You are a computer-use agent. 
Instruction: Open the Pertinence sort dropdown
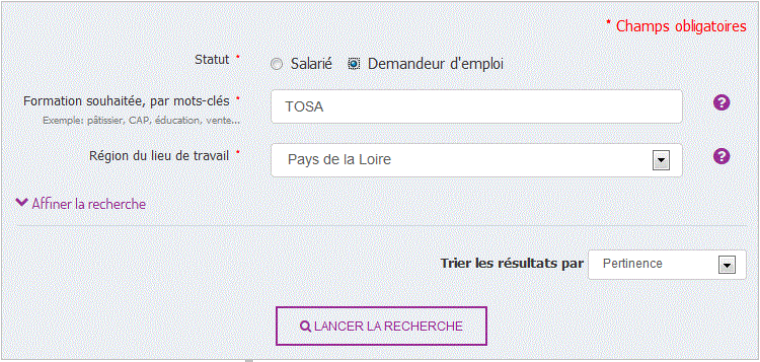[x=667, y=265]
